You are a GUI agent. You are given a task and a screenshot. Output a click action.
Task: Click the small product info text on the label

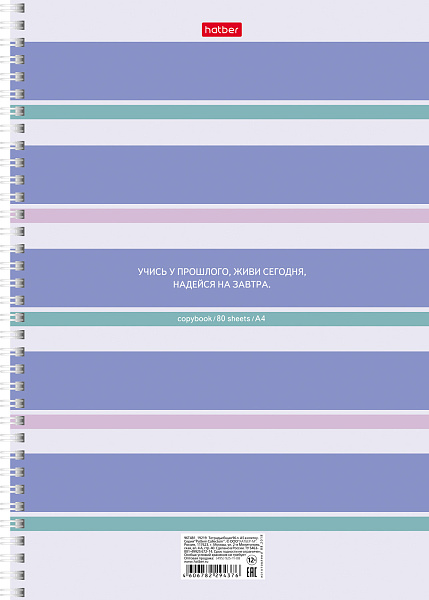coord(222,548)
